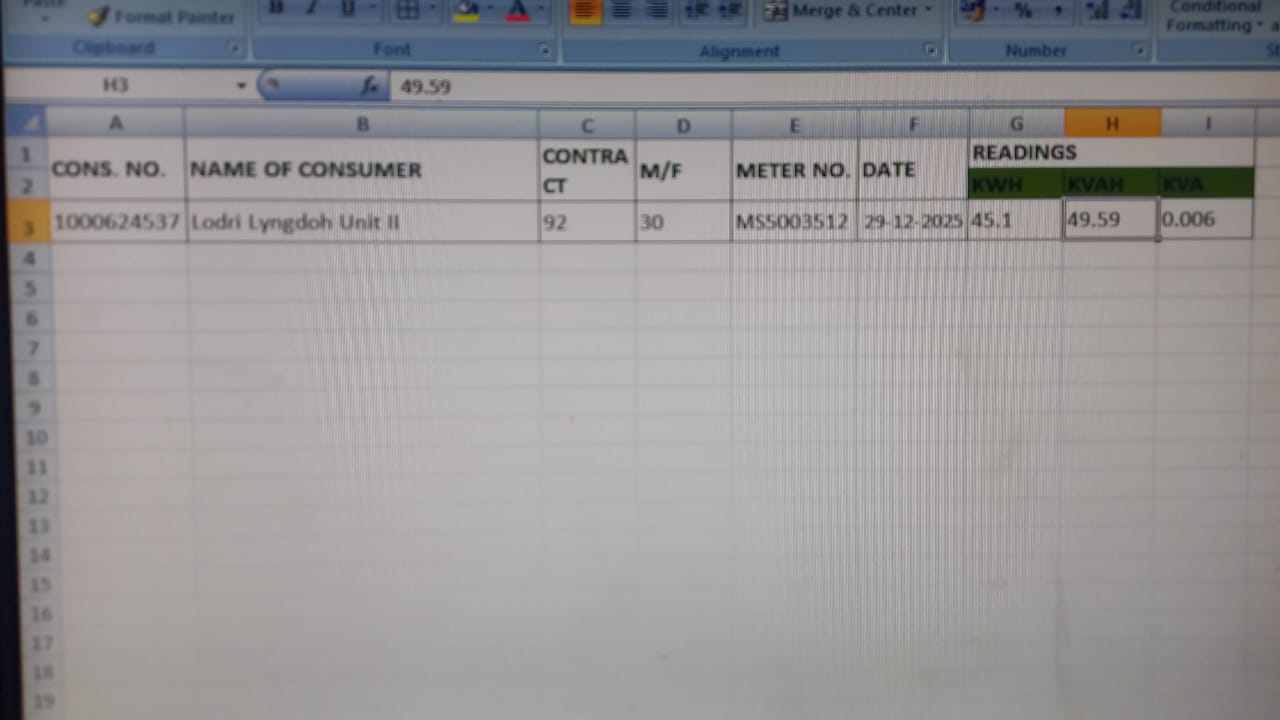Image resolution: width=1280 pixels, height=720 pixels.
Task: Open the Clipboard group dialog launcher
Action: click(x=234, y=48)
